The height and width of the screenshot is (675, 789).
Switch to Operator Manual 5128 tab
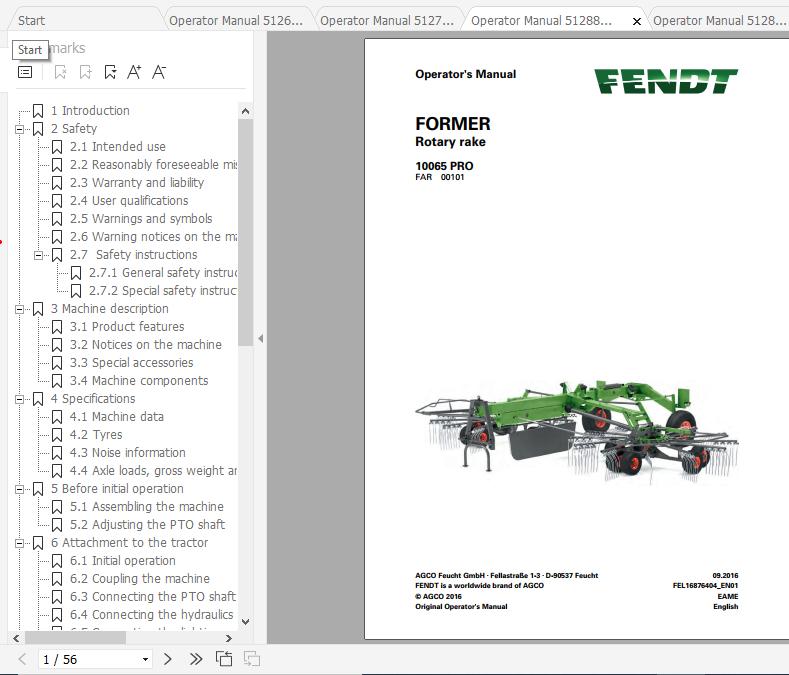[x=719, y=21]
